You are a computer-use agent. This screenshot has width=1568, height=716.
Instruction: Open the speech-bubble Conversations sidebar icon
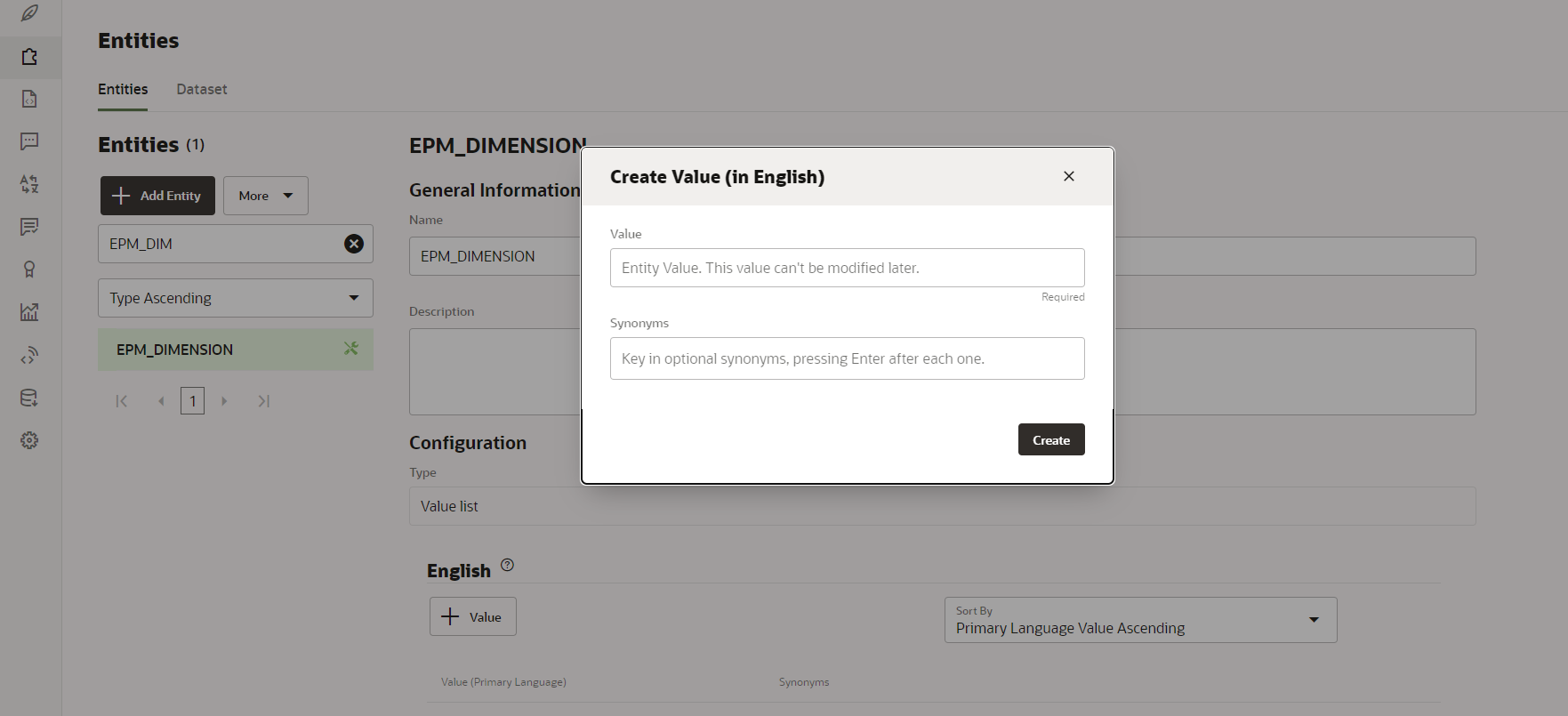coord(29,141)
